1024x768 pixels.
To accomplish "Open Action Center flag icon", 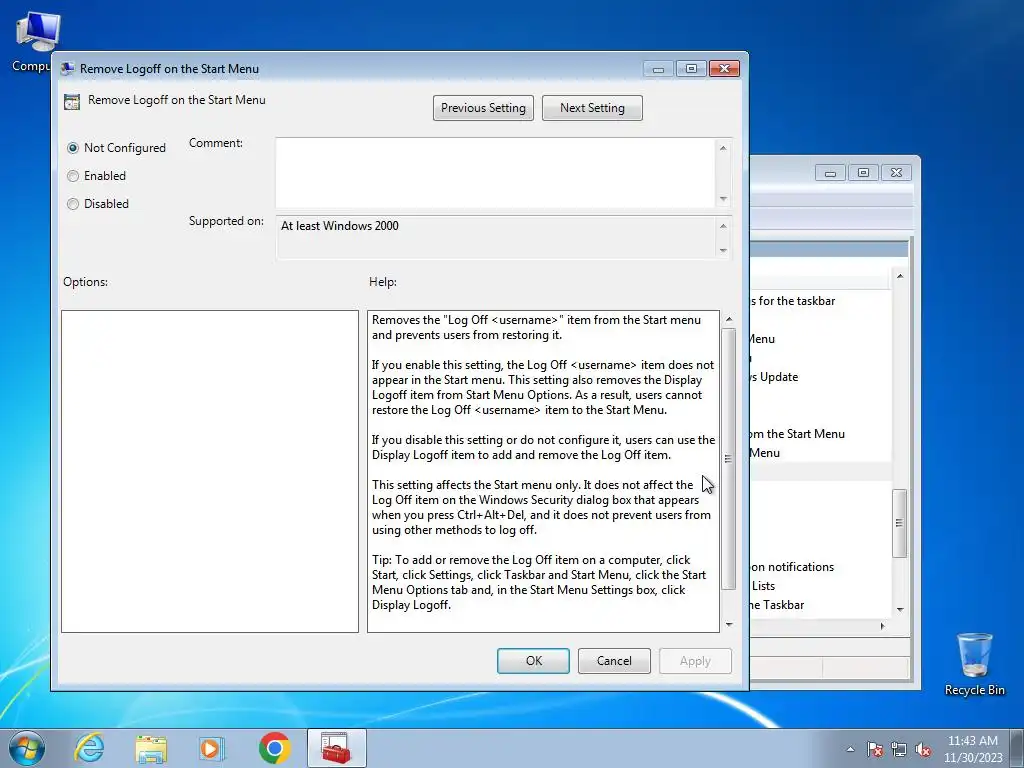I will point(875,749).
